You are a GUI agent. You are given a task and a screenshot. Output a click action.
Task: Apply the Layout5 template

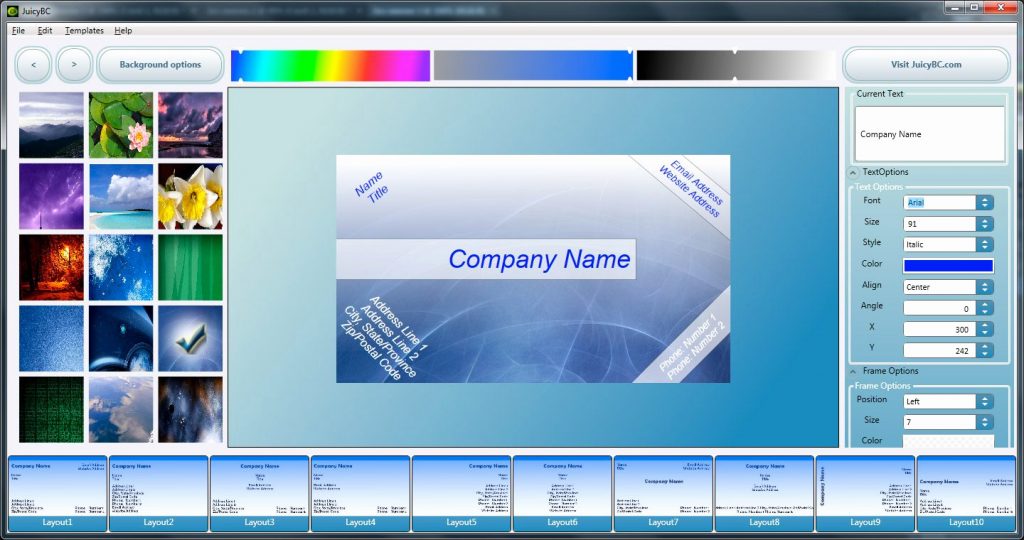point(461,492)
